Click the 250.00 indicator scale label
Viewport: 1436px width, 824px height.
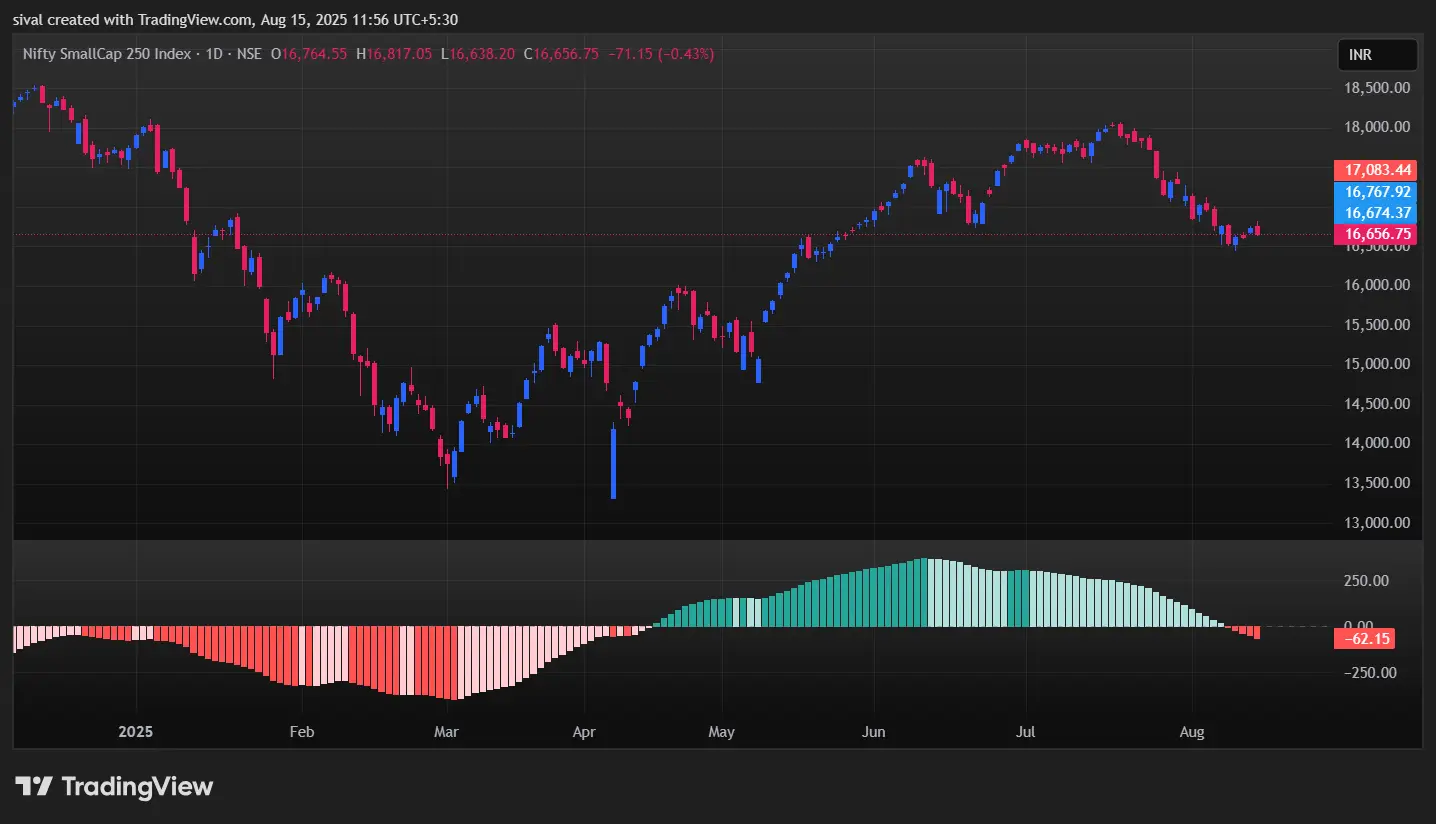click(x=1365, y=580)
